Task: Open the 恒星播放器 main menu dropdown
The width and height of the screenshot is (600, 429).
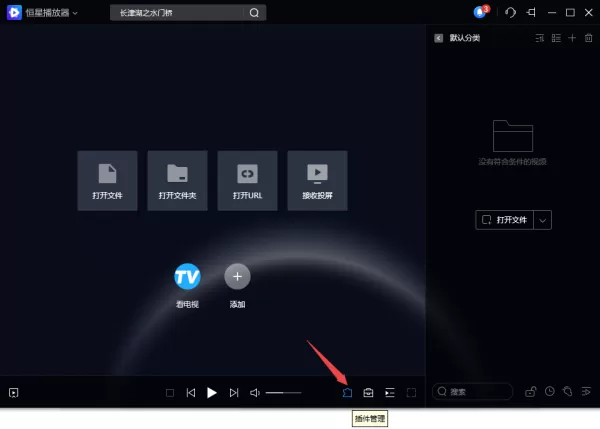Action: click(75, 13)
